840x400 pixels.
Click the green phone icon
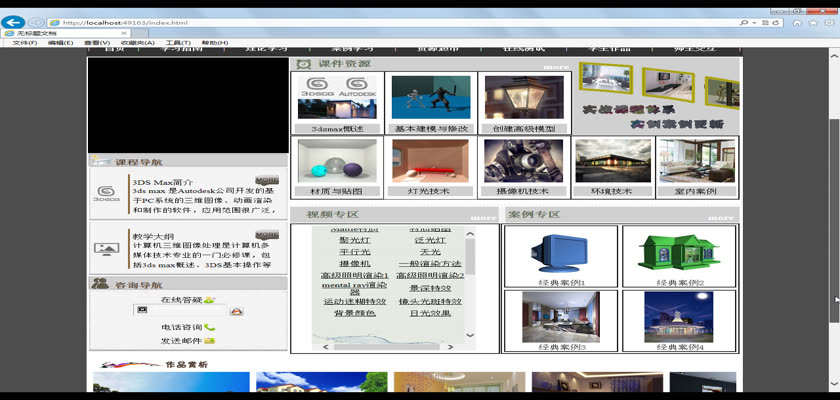pos(209,327)
